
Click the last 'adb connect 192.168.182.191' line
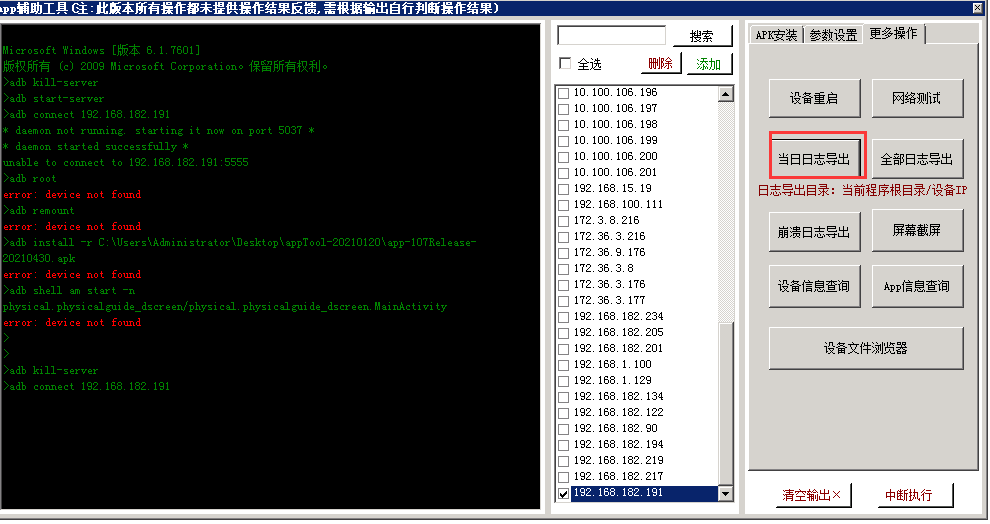point(86,386)
